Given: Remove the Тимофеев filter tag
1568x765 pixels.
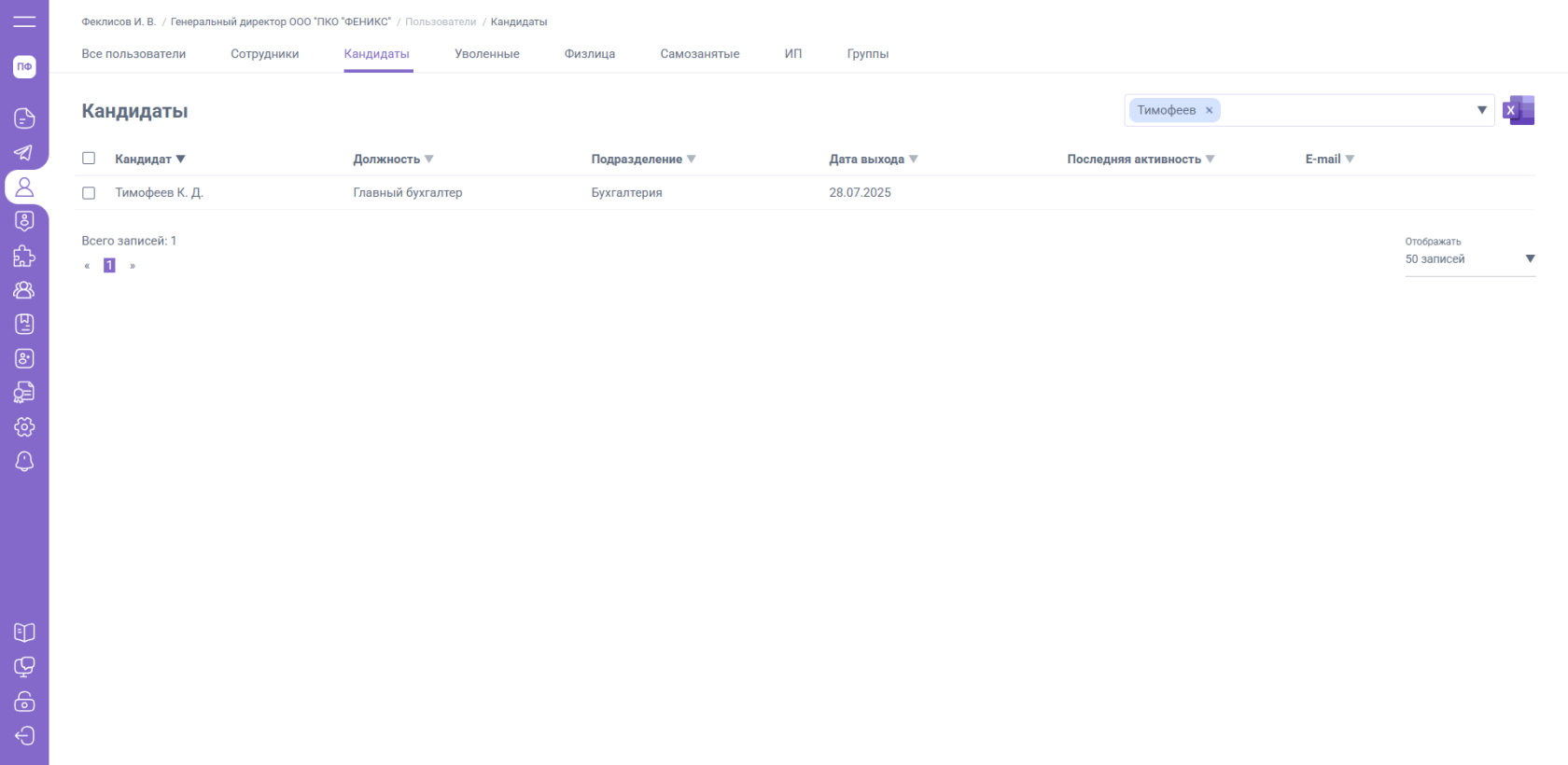Looking at the screenshot, I should pos(1209,110).
